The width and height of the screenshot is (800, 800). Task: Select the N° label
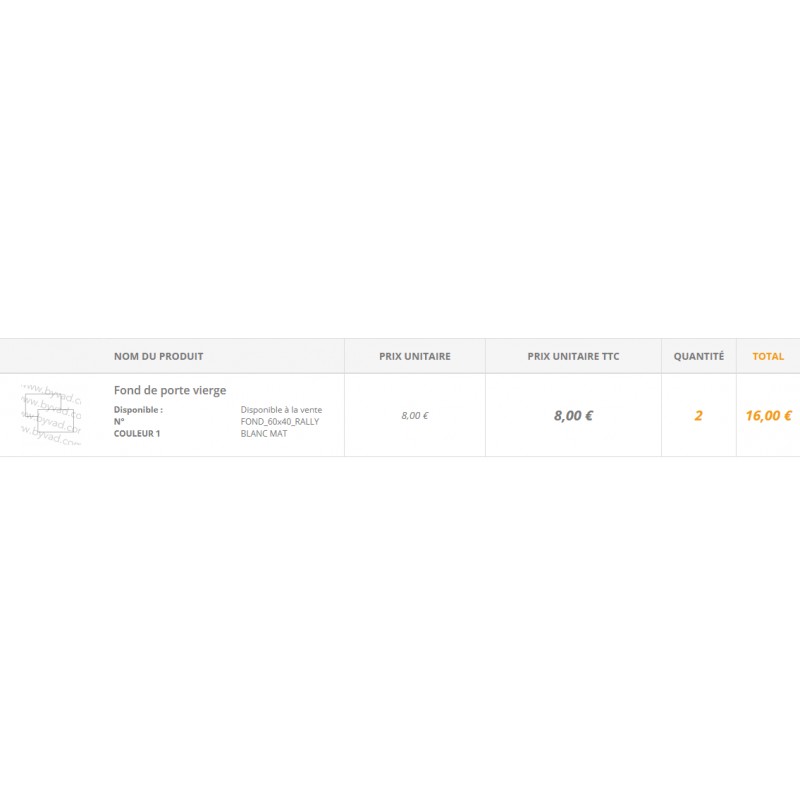pos(119,421)
